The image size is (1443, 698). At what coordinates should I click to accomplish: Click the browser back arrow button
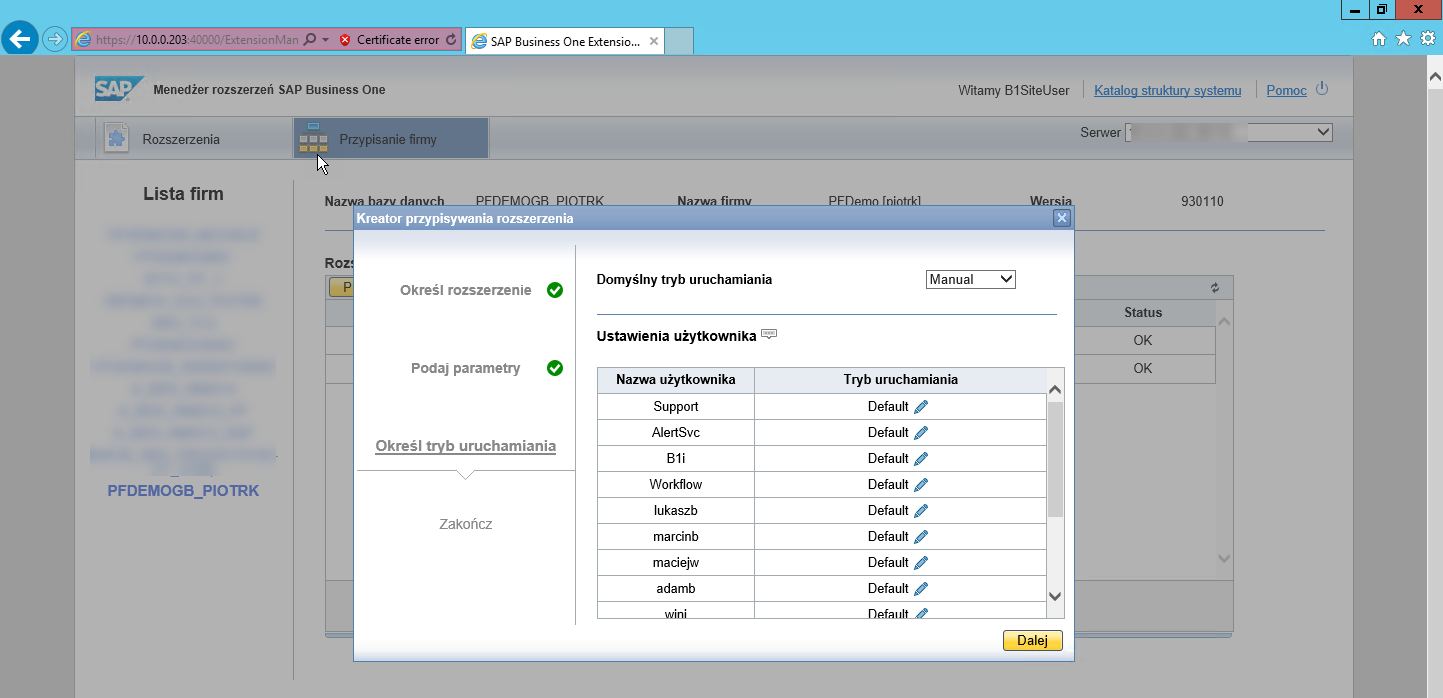click(20, 39)
